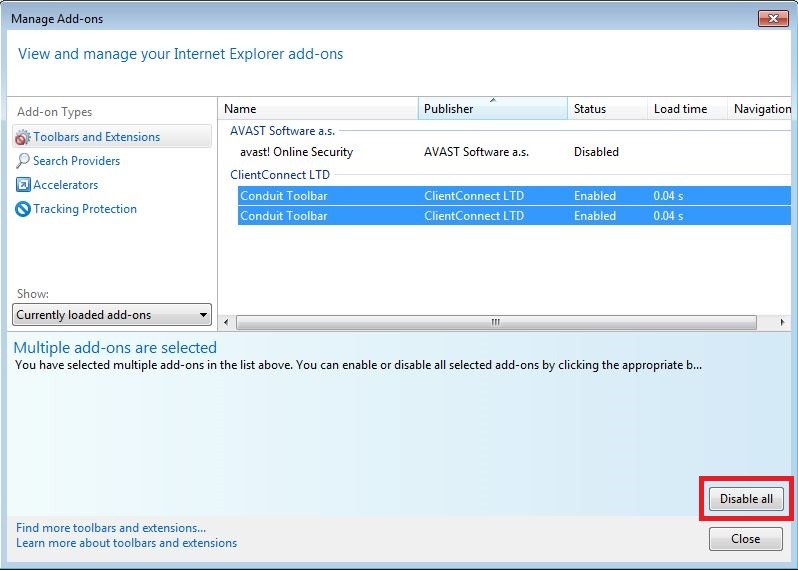Open the Show add-ons dropdown
798x570 pixels.
pos(111,315)
